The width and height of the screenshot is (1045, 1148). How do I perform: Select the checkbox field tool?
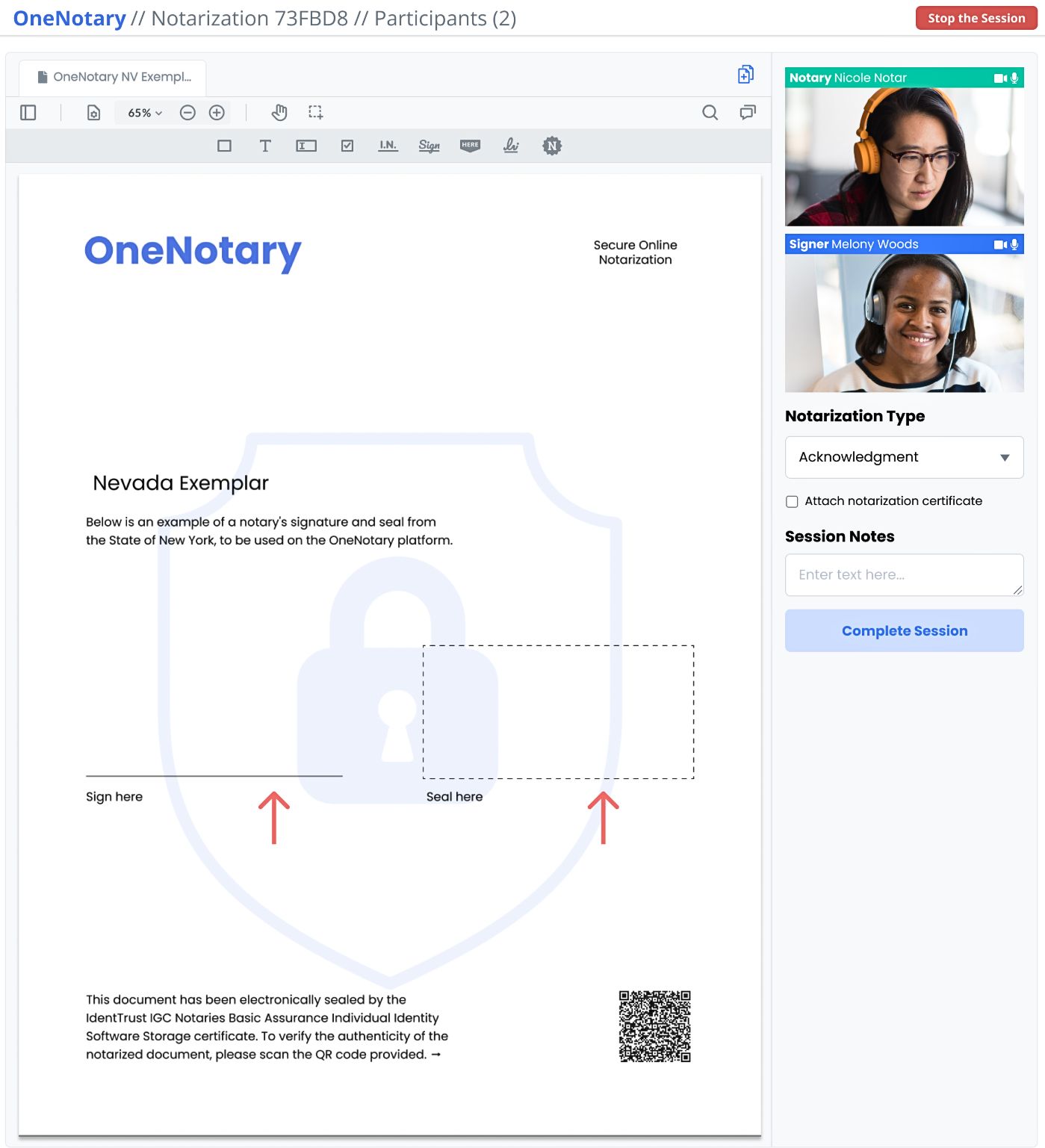[x=347, y=146]
